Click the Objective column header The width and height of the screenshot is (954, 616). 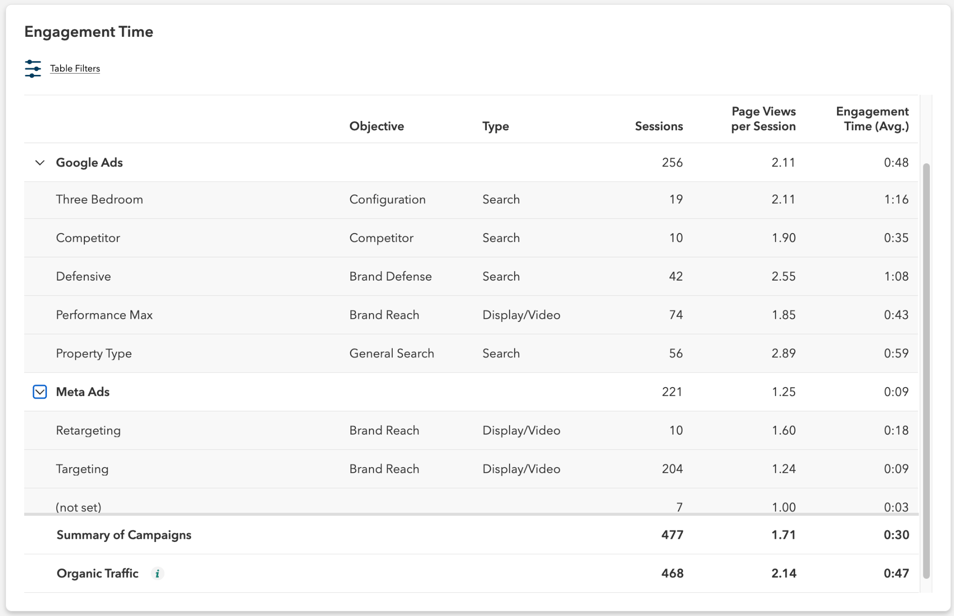click(375, 126)
